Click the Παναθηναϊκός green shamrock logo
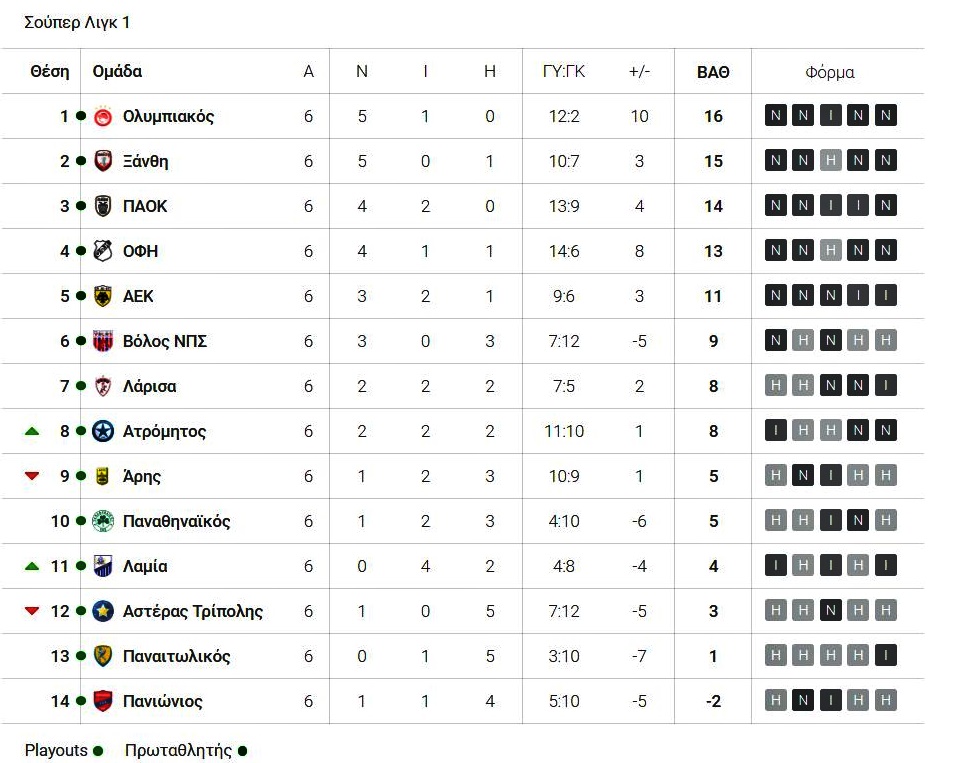The height and width of the screenshot is (763, 961). point(102,521)
